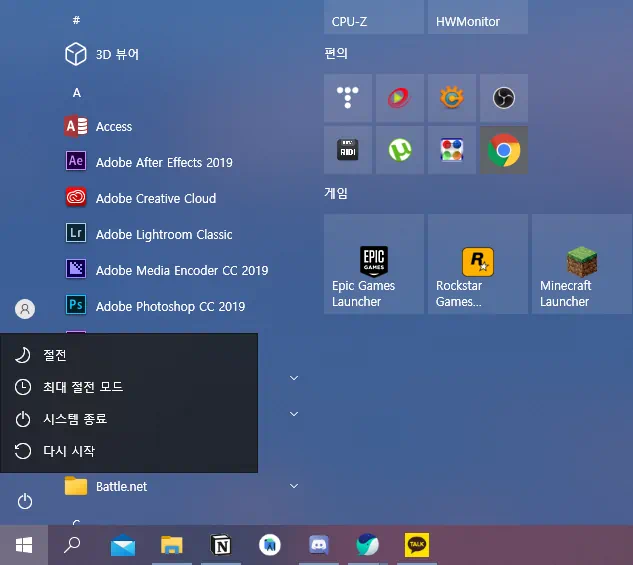Click the 편의 group heading

[336, 53]
